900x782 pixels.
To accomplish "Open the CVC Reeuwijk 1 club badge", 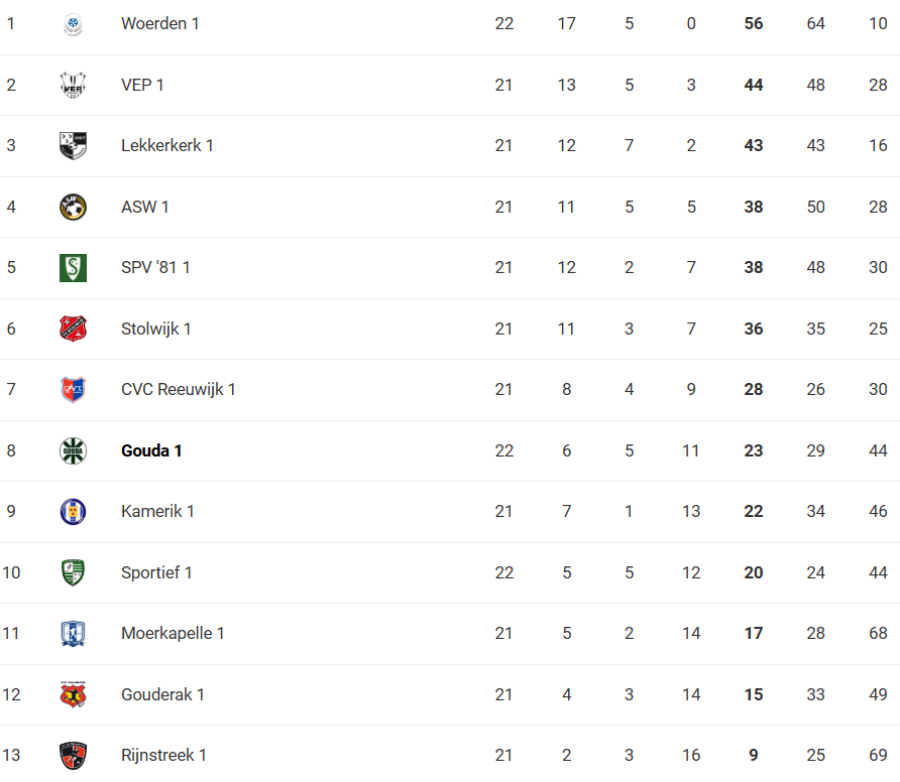I will 73,390.
